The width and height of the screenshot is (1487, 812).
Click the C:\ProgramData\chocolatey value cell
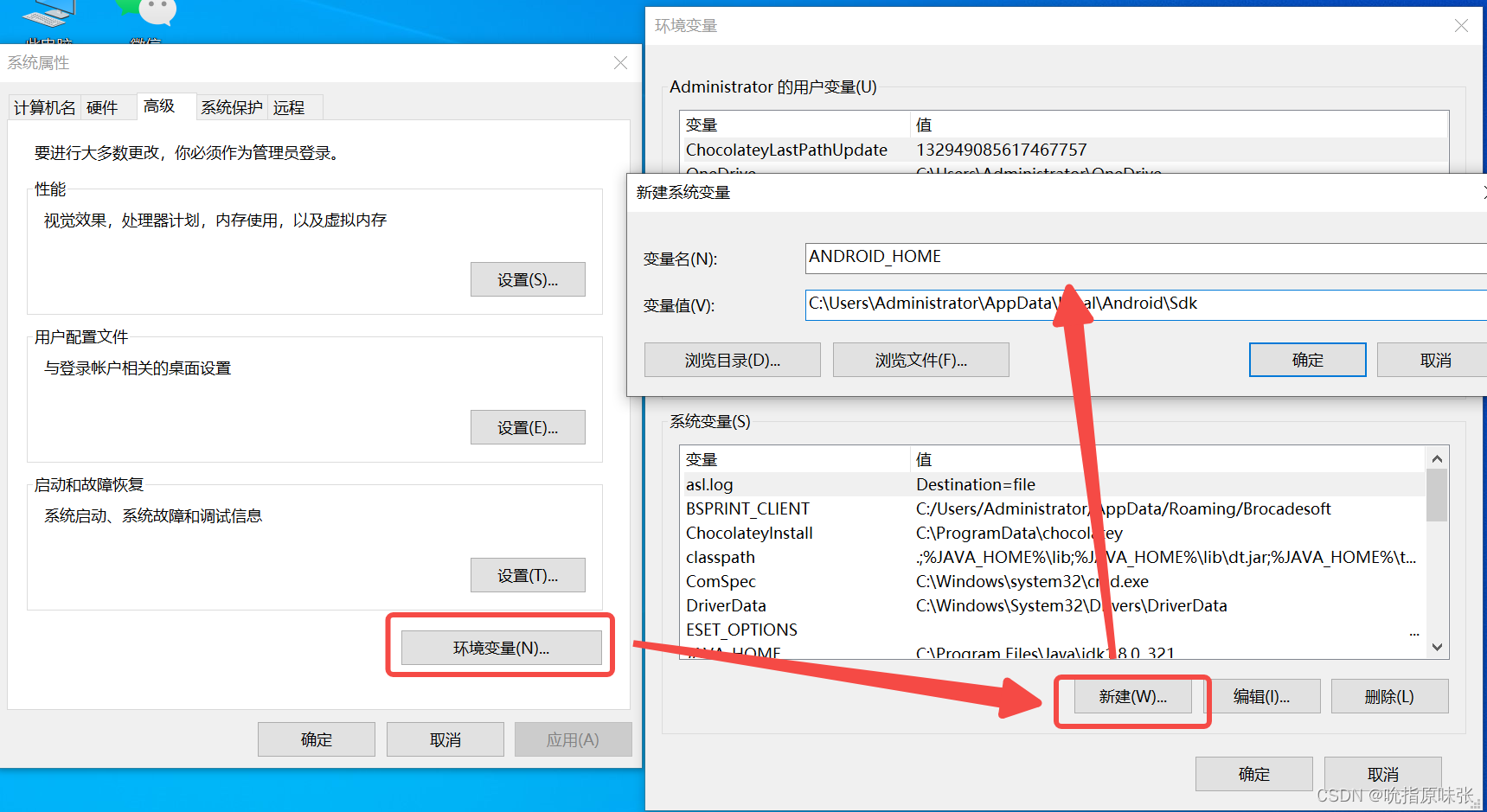point(1019,533)
